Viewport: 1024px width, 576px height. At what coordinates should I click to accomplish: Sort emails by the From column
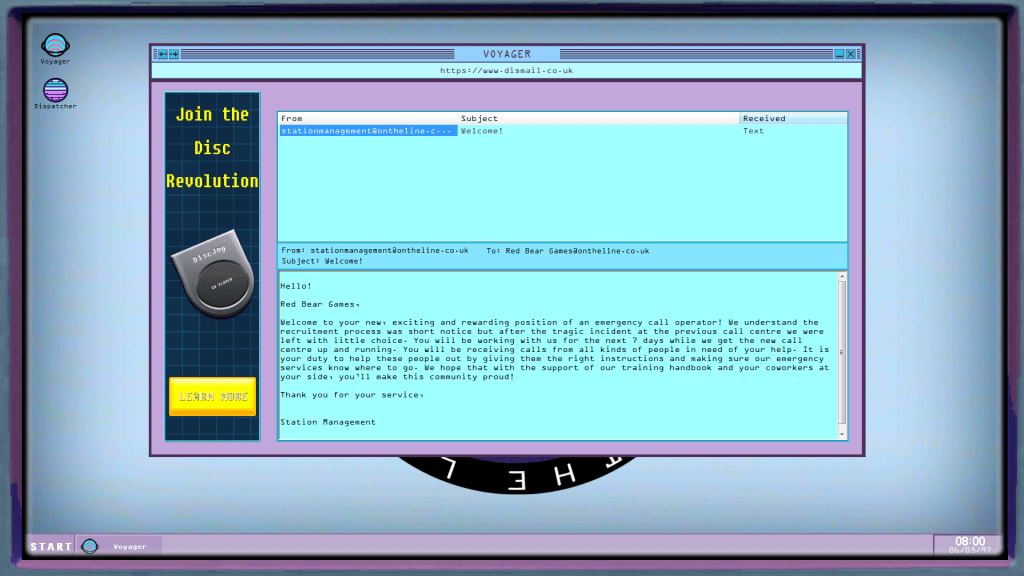click(367, 118)
